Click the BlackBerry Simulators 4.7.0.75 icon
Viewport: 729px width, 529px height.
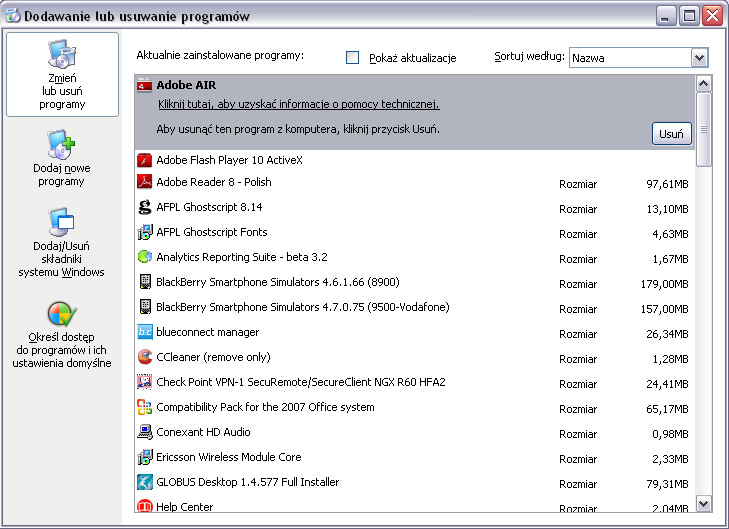(x=145, y=307)
